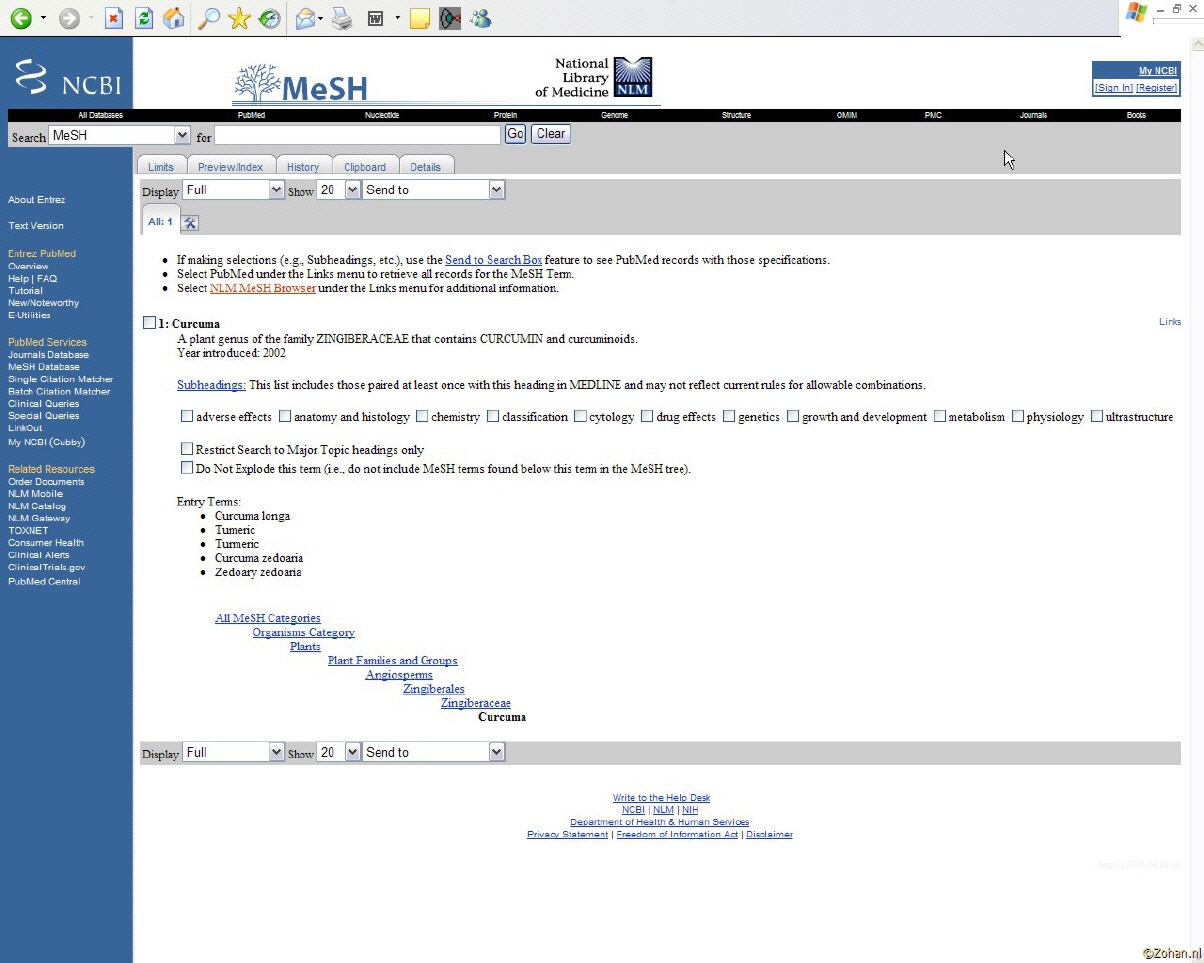
Task: Click the Edit with Word toolbar icon
Action: click(377, 18)
